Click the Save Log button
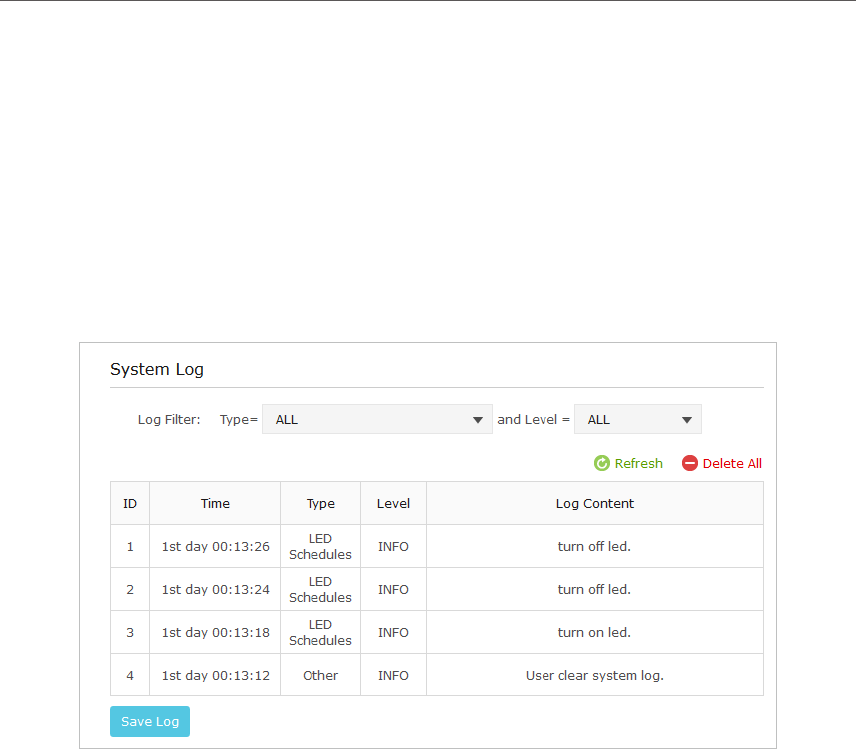Viewport: 856px width, 749px height. pos(150,722)
